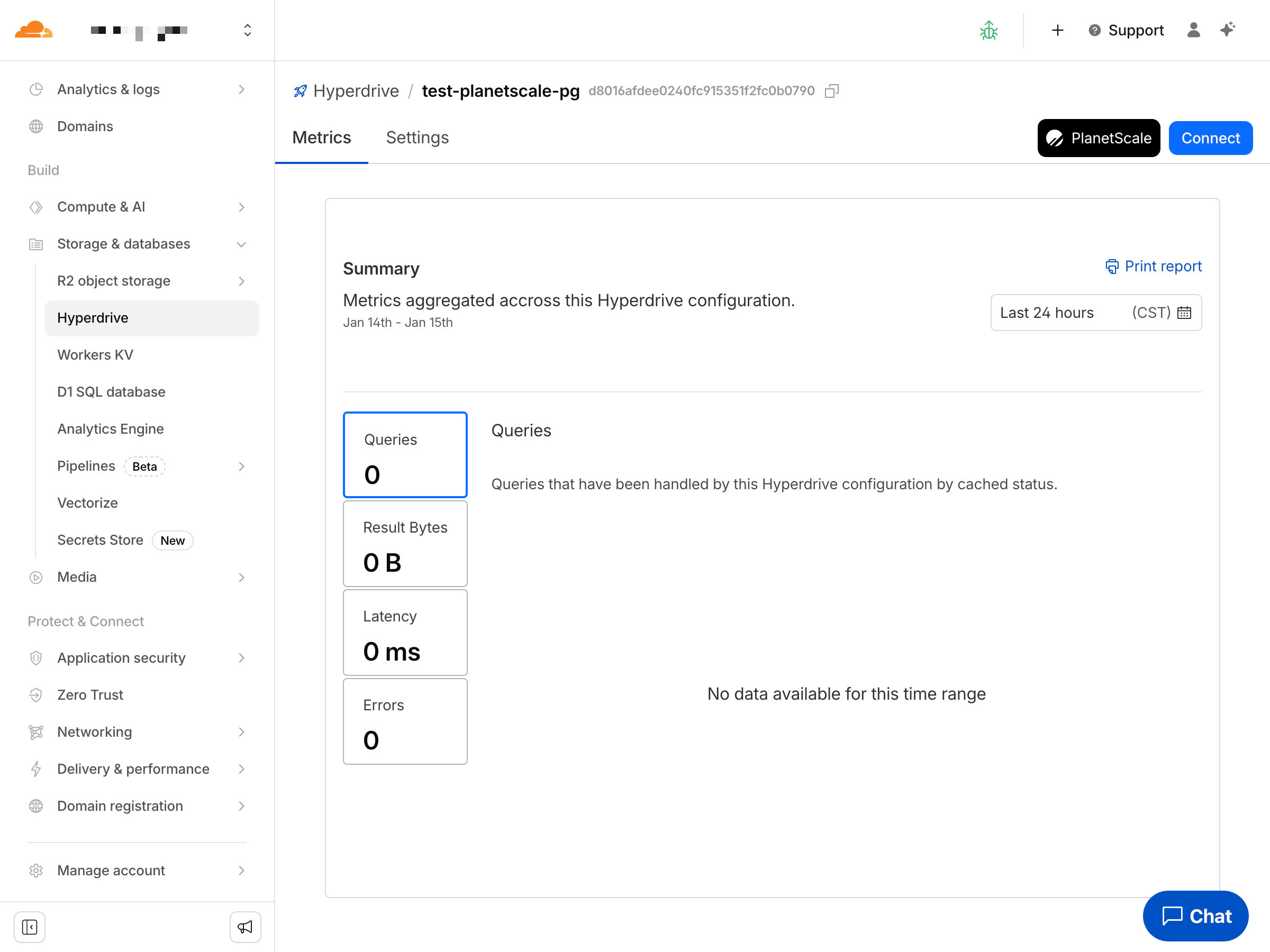Switch to the Settings tab
This screenshot has height=952, width=1270.
[418, 138]
